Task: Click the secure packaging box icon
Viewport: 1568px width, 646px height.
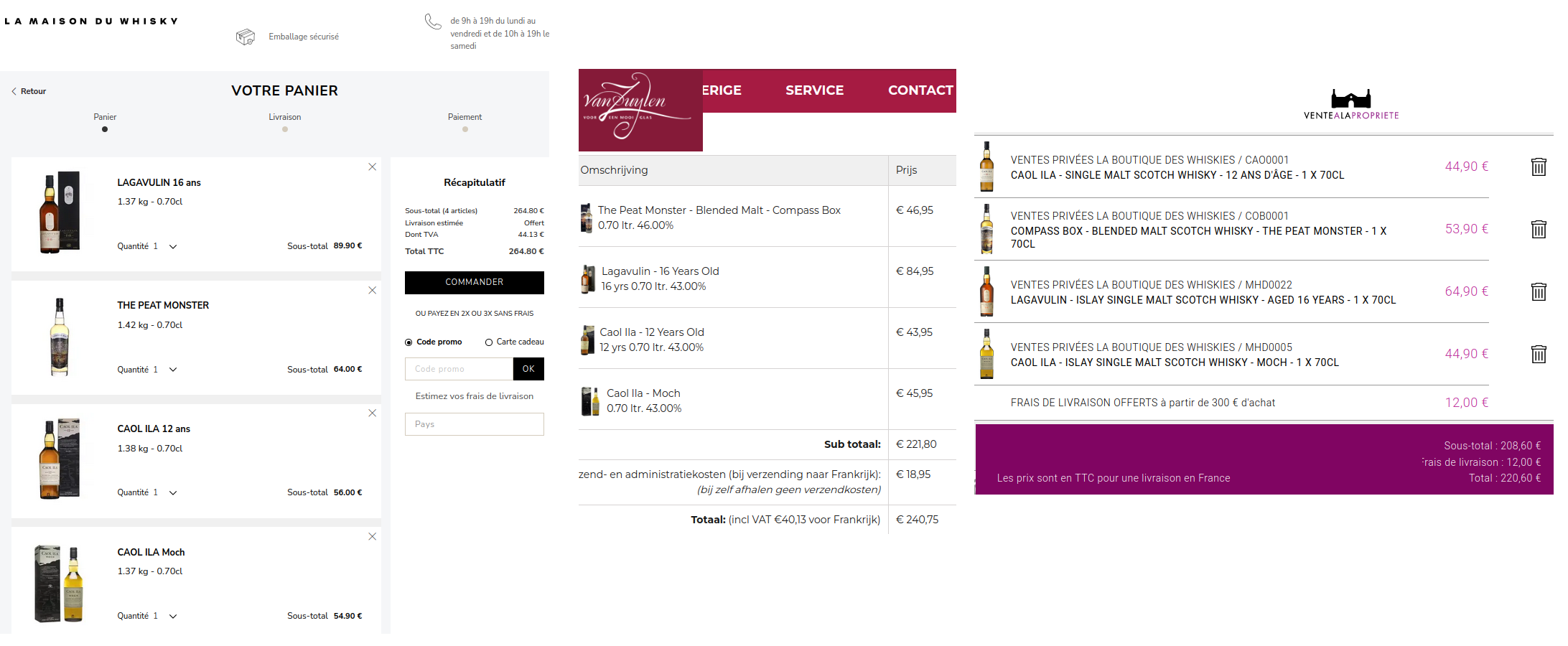Action: pyautogui.click(x=246, y=37)
